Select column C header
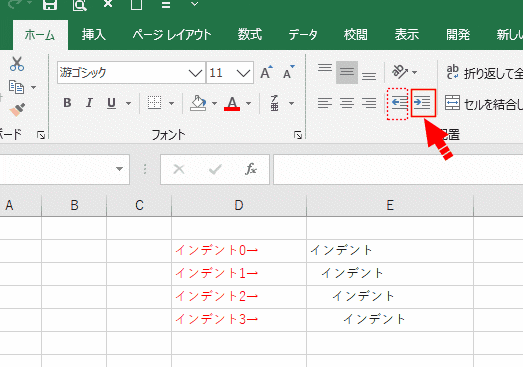 click(139, 206)
